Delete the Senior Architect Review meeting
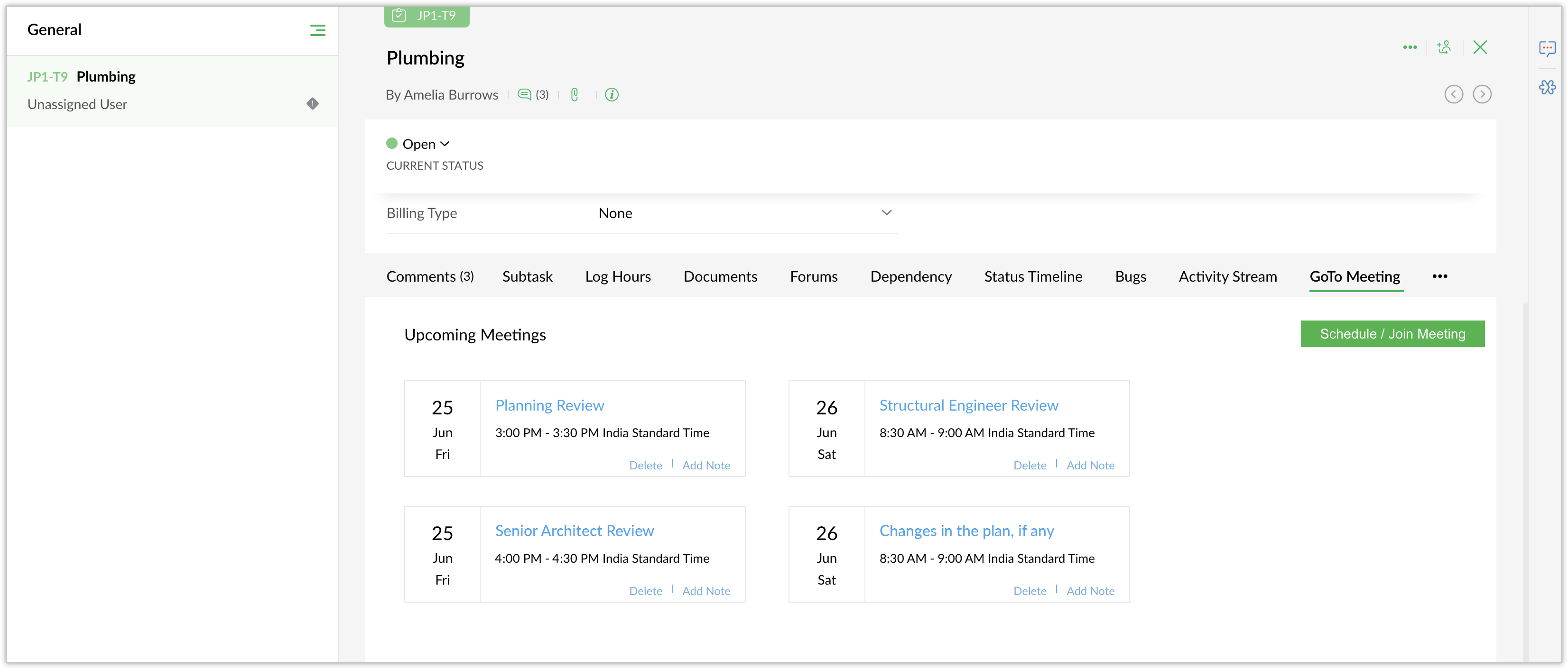Image resolution: width=1568 pixels, height=669 pixels. pyautogui.click(x=645, y=591)
